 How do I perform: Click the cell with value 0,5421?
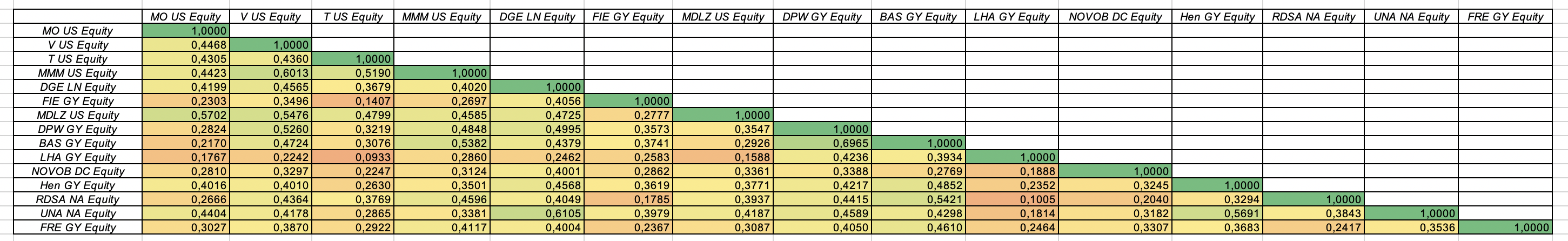click(918, 199)
